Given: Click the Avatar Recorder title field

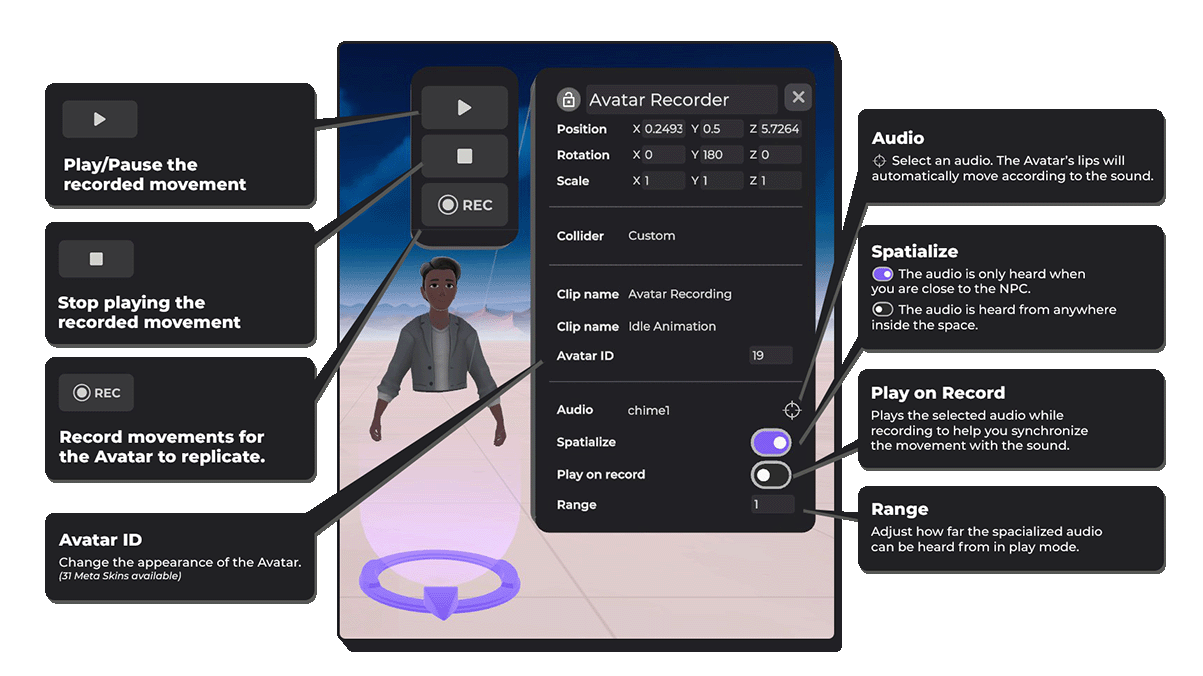Looking at the screenshot, I should pyautogui.click(x=680, y=100).
